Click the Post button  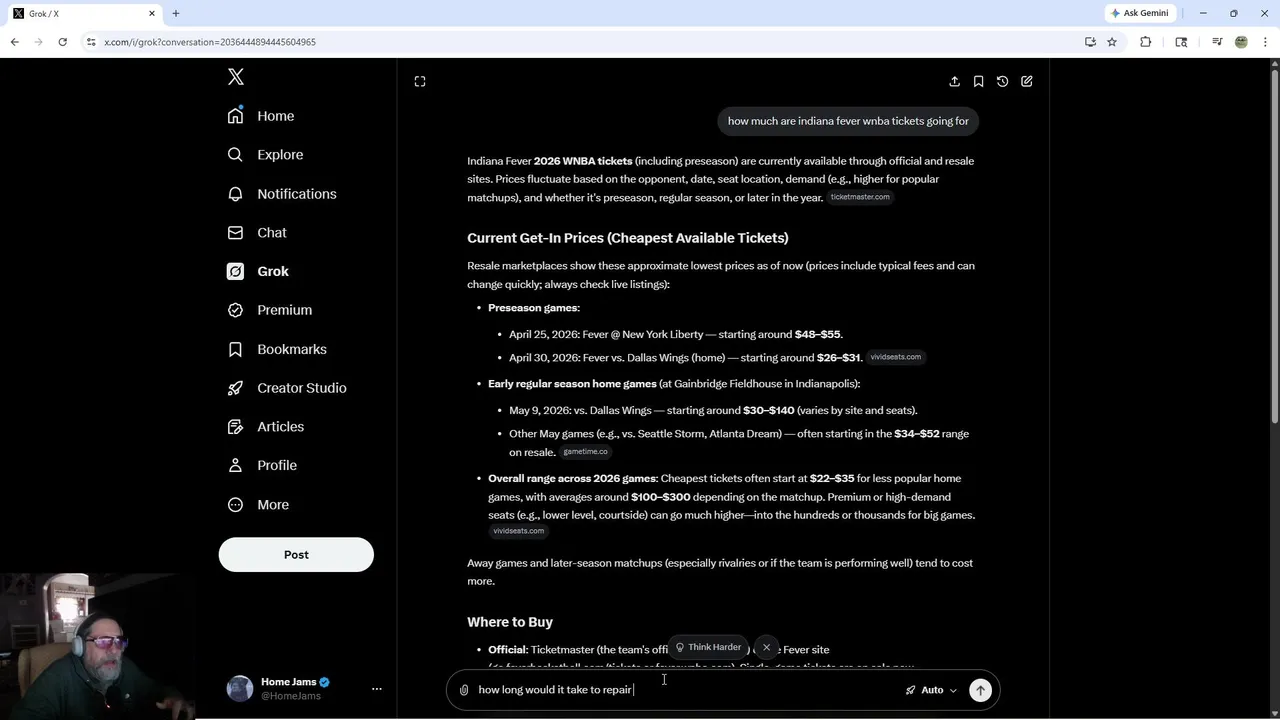[296, 555]
